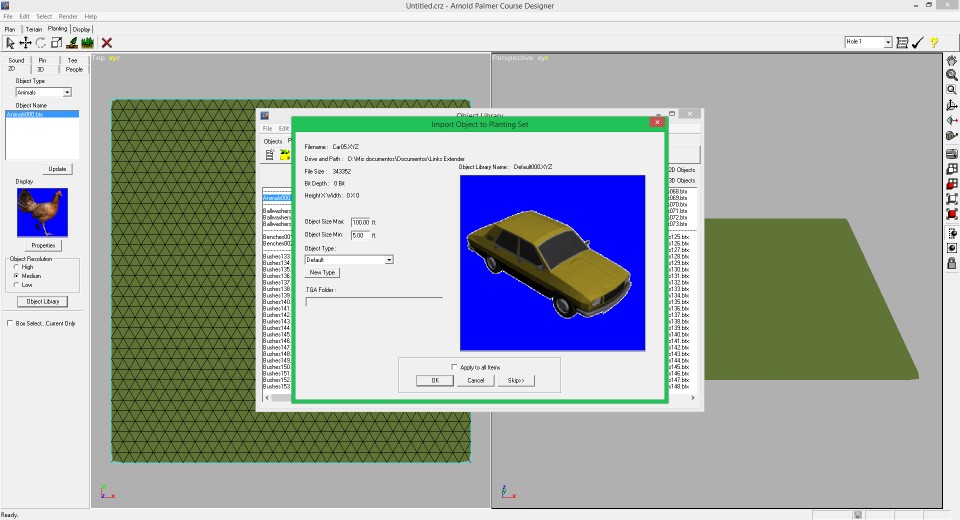Open the Animals object type dropdown

pos(67,92)
